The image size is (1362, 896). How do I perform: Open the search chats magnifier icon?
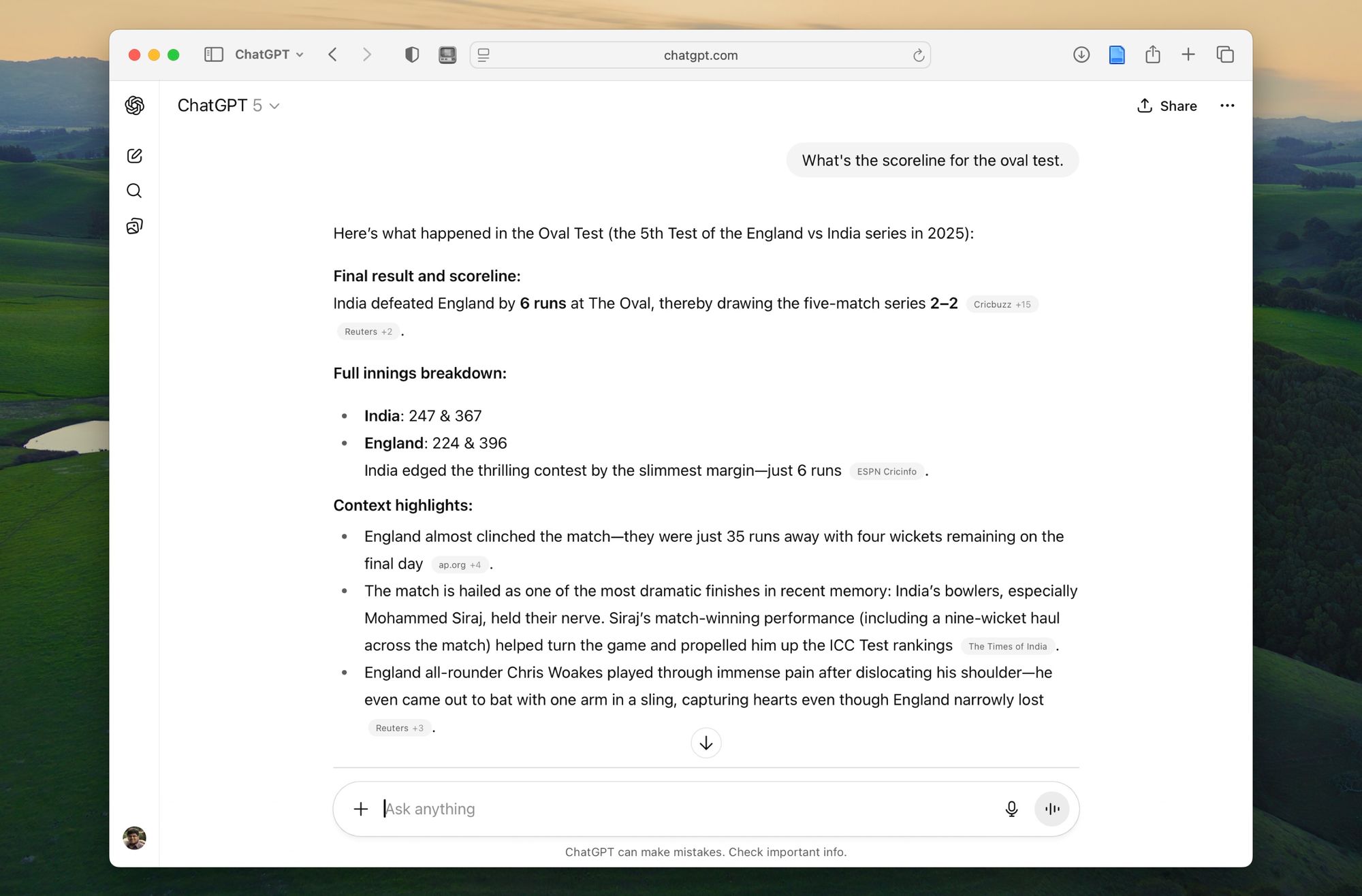pyautogui.click(x=134, y=191)
